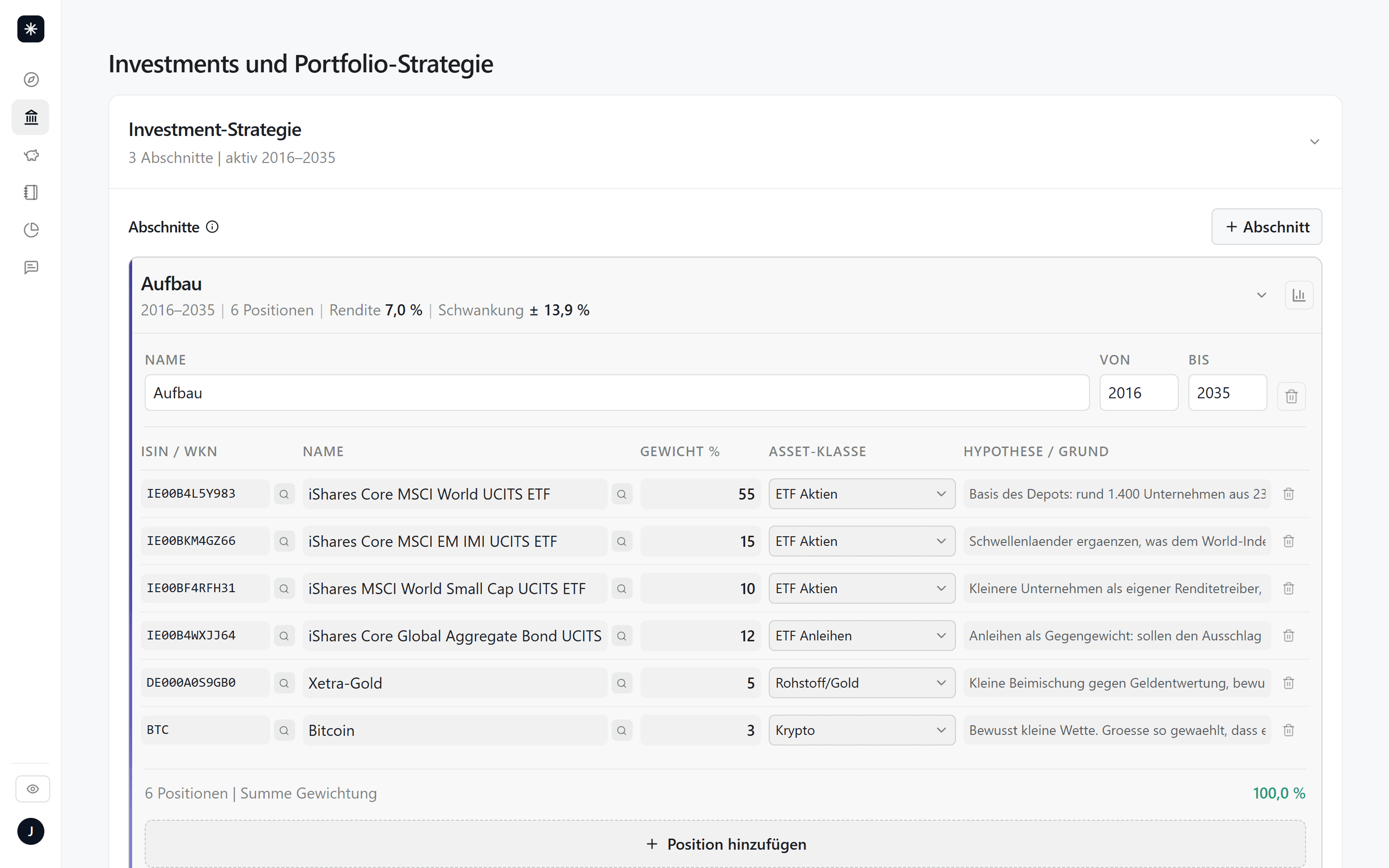Open the chat message sidebar icon
This screenshot has width=1389, height=868.
pyautogui.click(x=31, y=268)
